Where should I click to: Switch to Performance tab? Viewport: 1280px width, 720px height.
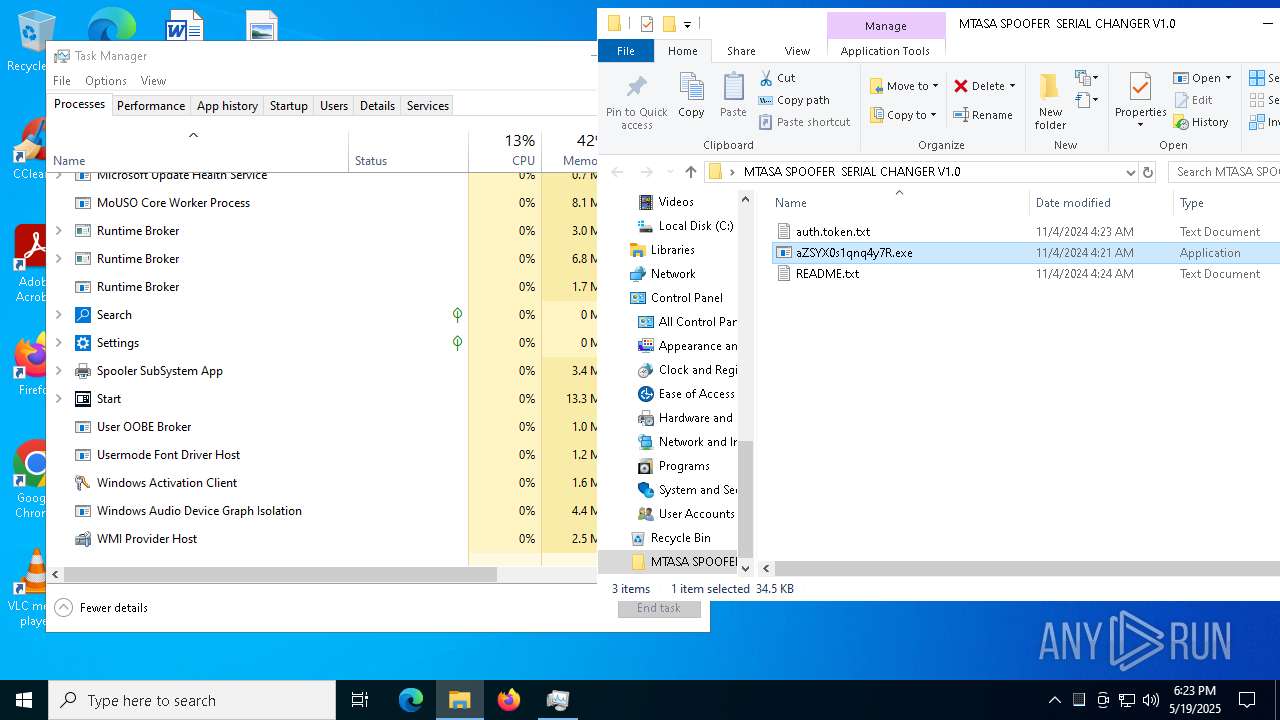[x=151, y=106]
